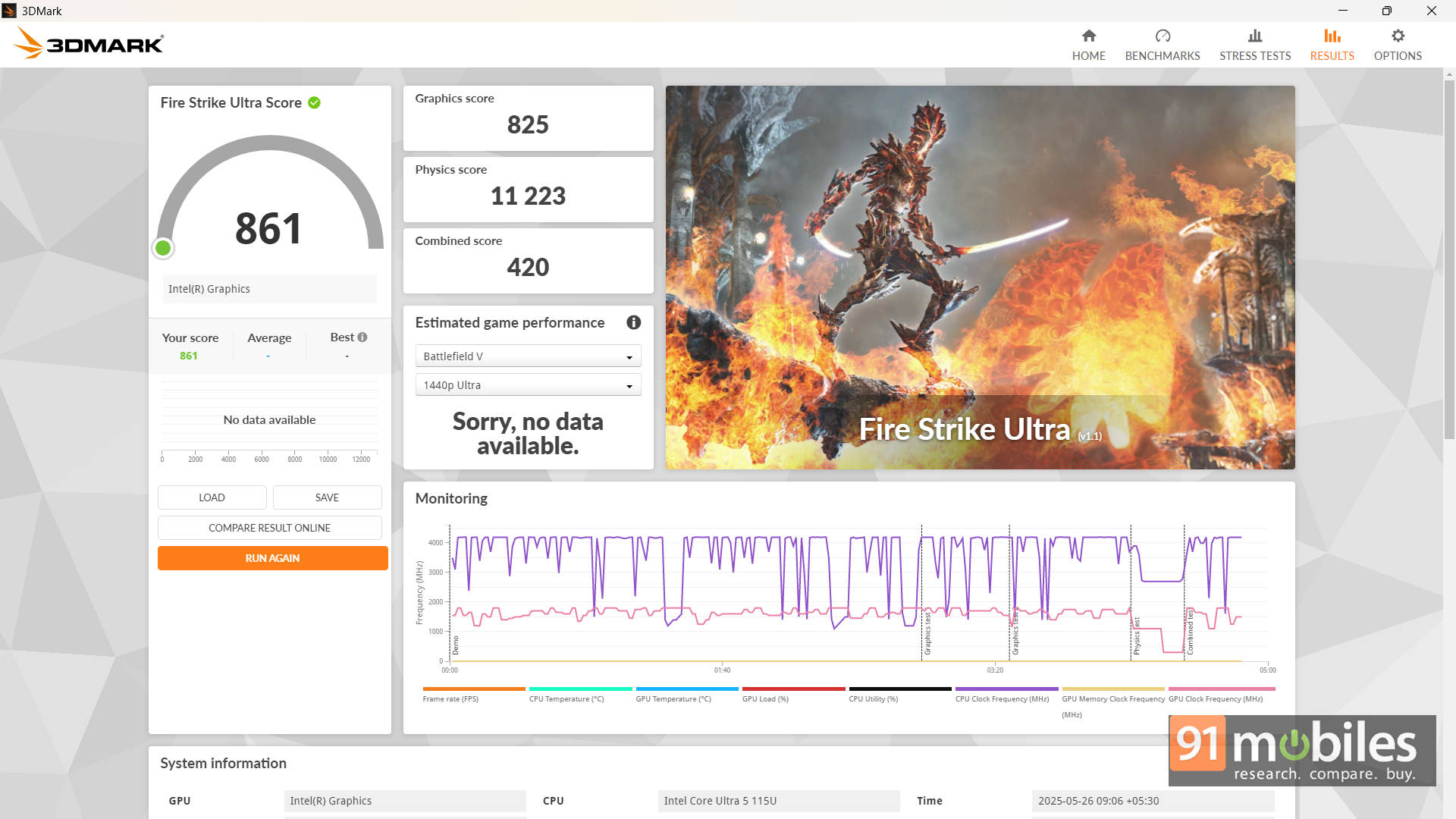Image resolution: width=1456 pixels, height=819 pixels.
Task: Click the Monitoring heading
Action: pos(451,498)
